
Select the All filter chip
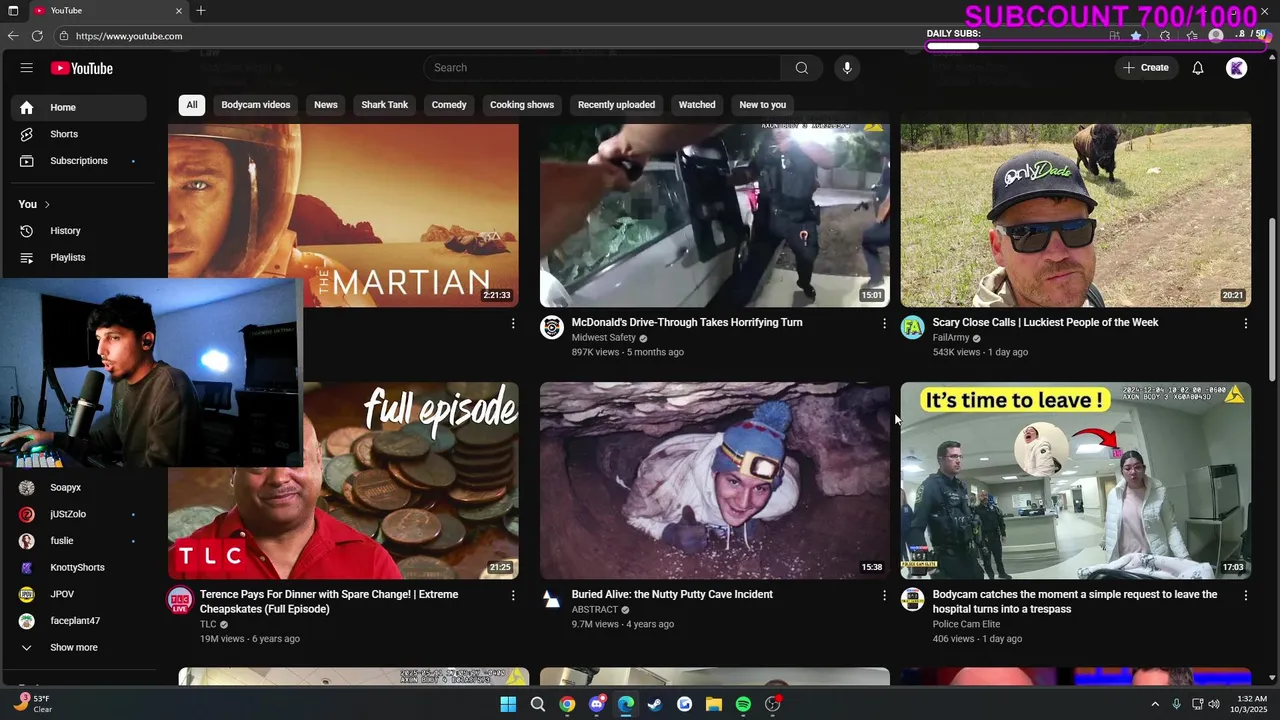pos(192,105)
